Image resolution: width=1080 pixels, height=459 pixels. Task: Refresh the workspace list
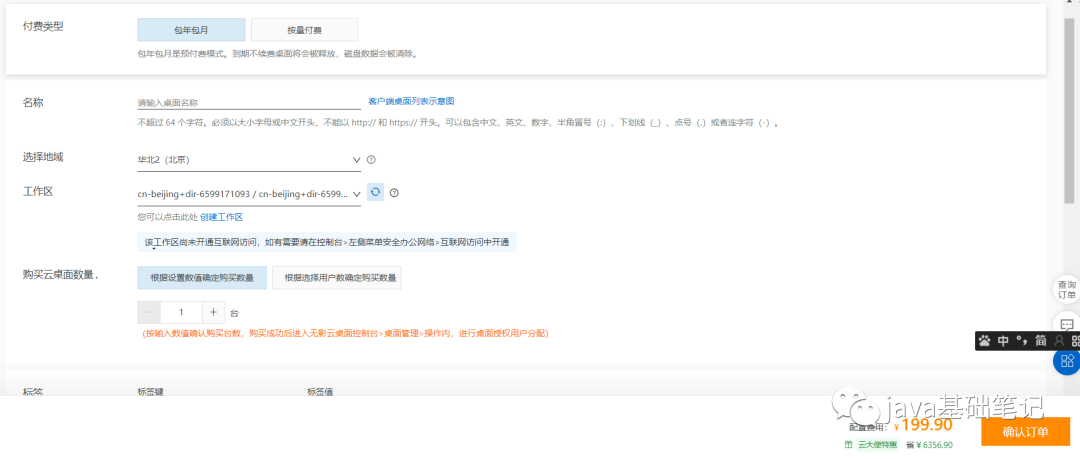point(375,192)
